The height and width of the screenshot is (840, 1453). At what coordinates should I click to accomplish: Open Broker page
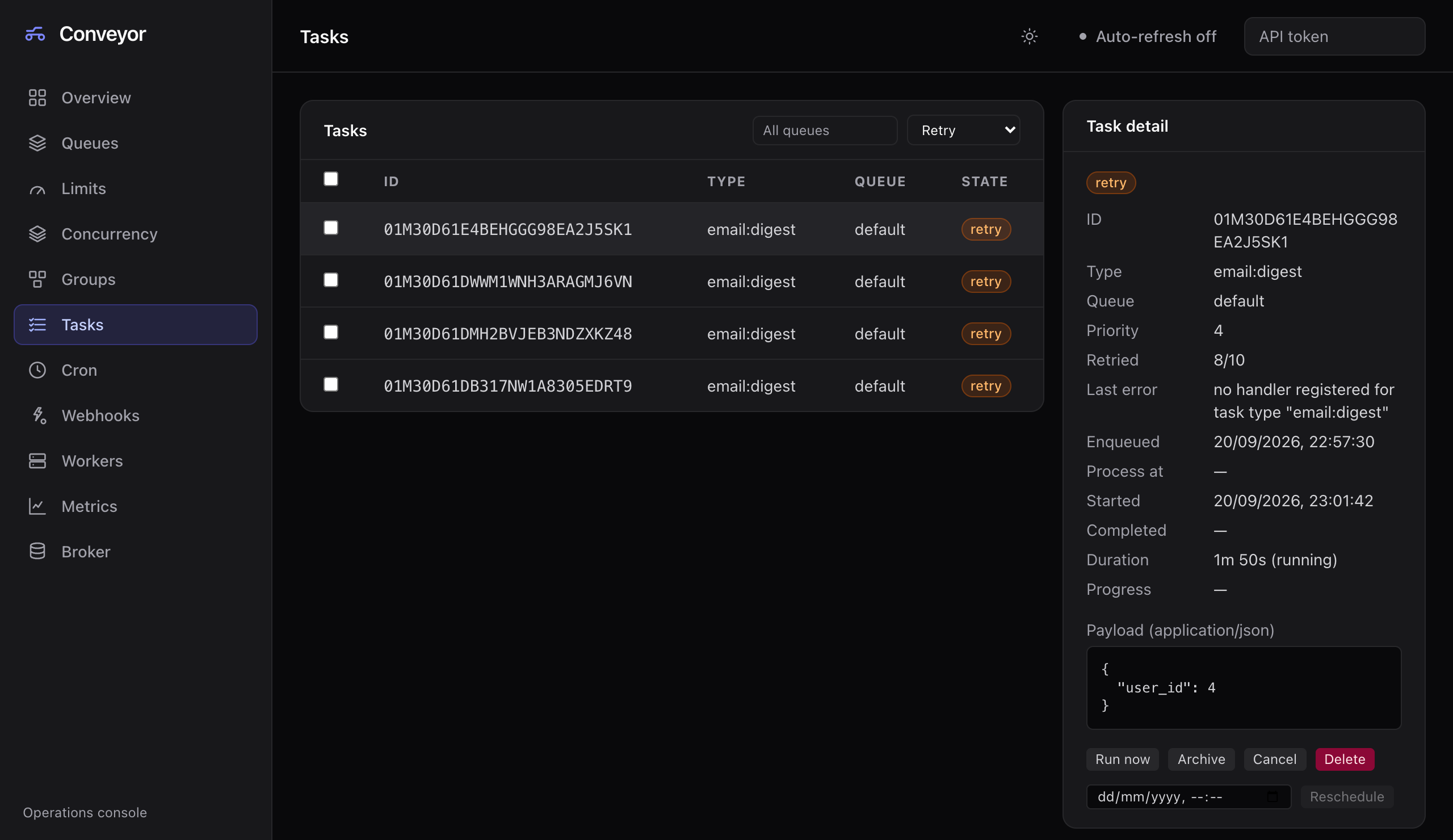coord(136,552)
